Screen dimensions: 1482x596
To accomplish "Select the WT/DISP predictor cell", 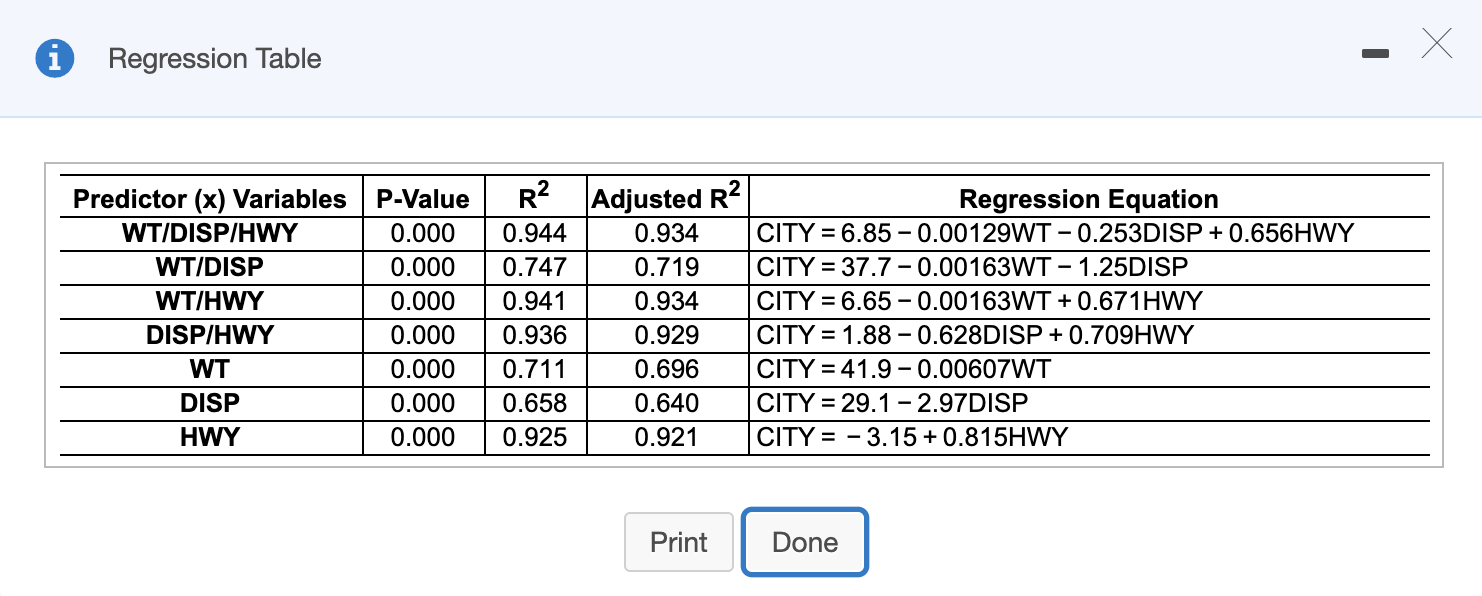I will pyautogui.click(x=210, y=267).
